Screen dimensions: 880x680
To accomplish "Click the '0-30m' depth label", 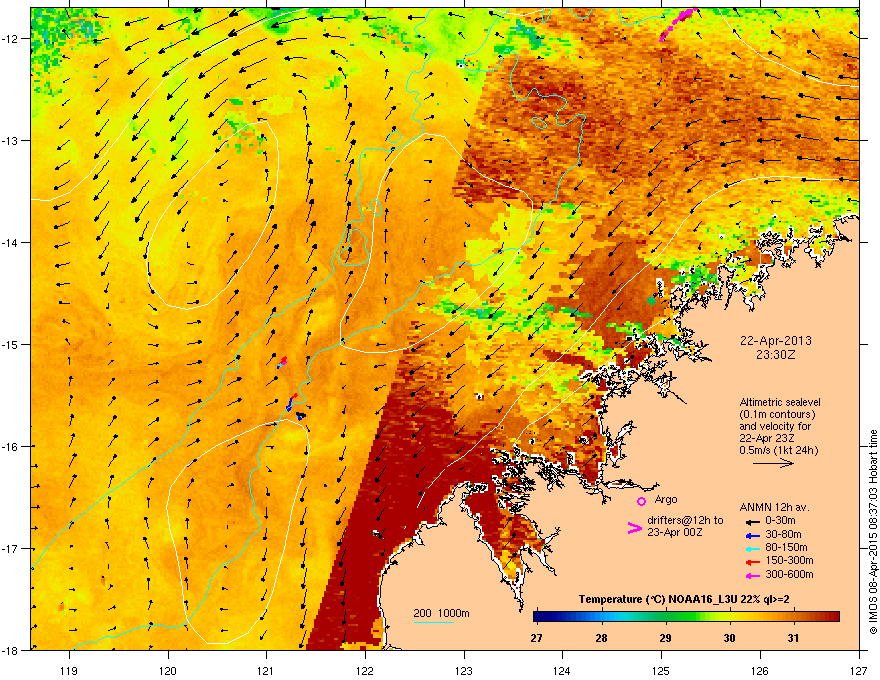I will 780,520.
